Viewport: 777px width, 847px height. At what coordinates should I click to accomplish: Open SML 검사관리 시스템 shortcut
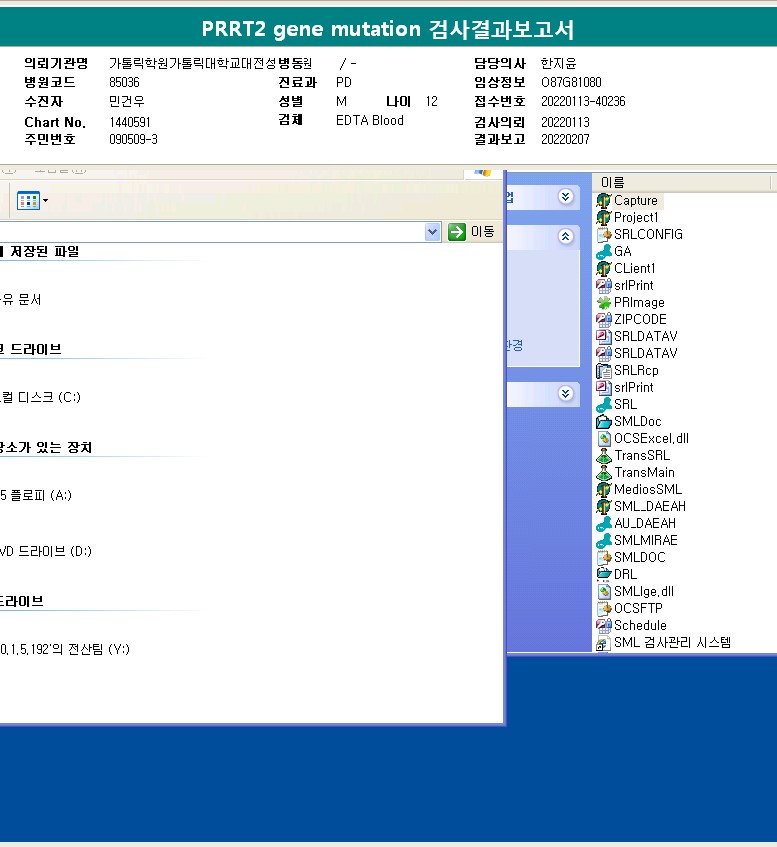click(x=603, y=643)
